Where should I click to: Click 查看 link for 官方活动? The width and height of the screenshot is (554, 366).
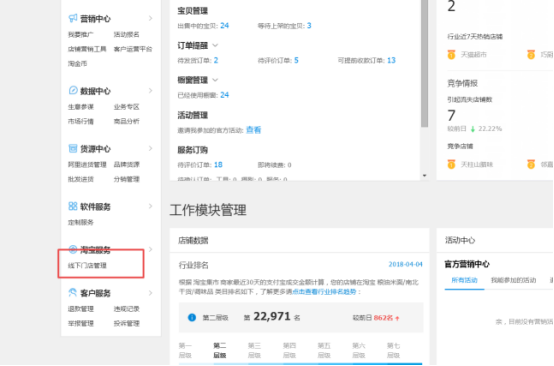253,130
